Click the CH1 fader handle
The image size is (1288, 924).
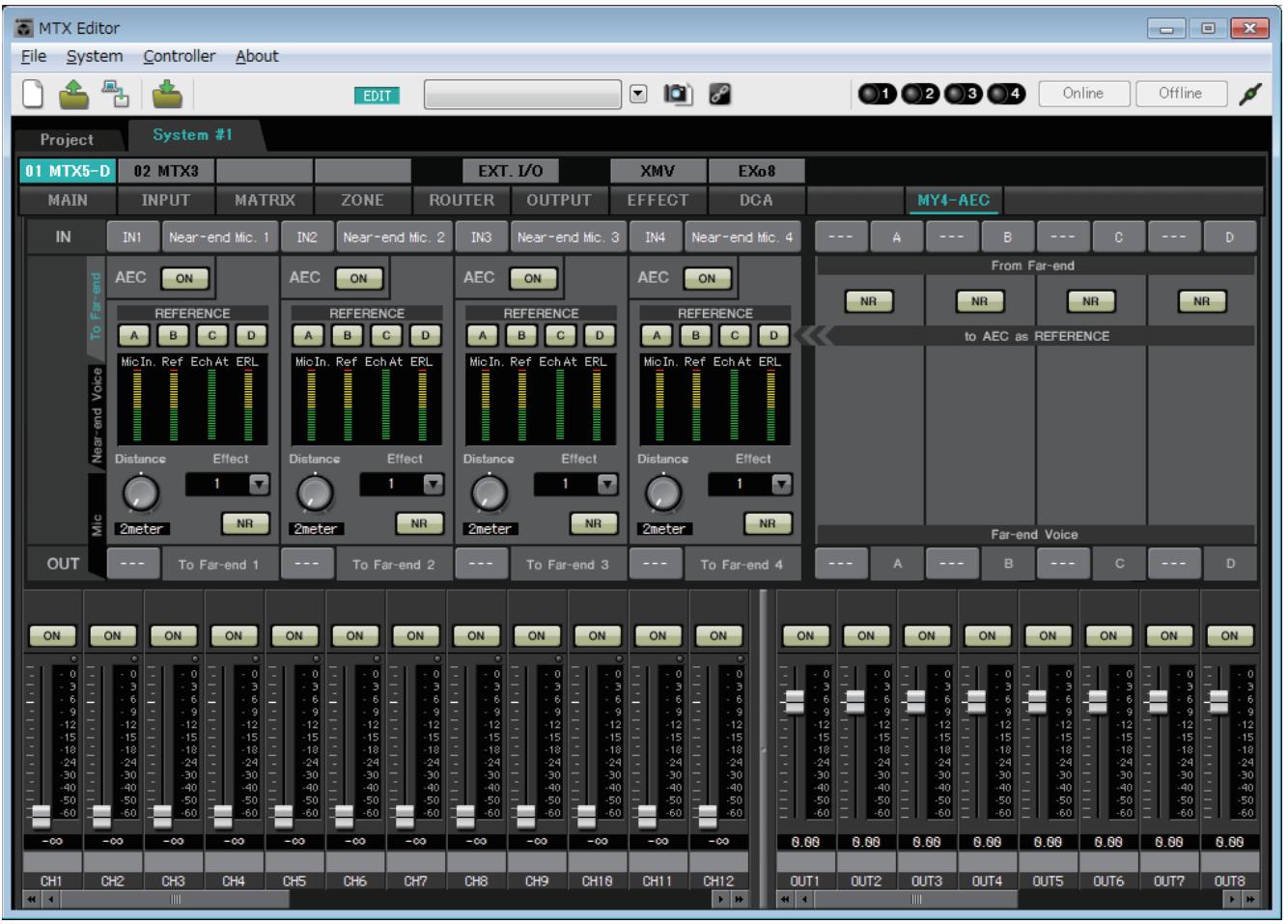(x=41, y=817)
